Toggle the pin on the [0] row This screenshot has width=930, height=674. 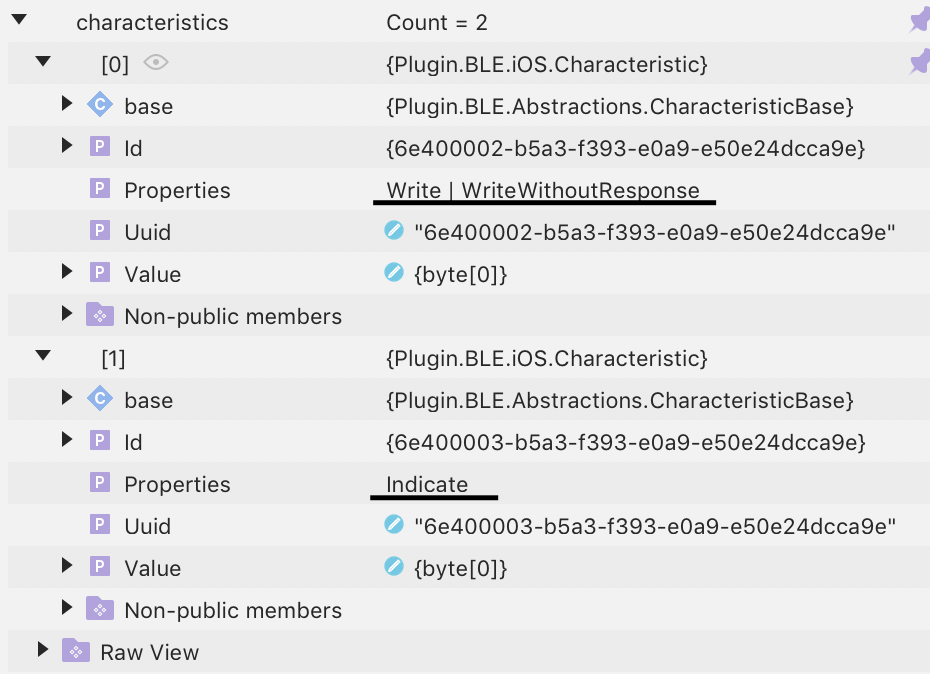pyautogui.click(x=917, y=62)
